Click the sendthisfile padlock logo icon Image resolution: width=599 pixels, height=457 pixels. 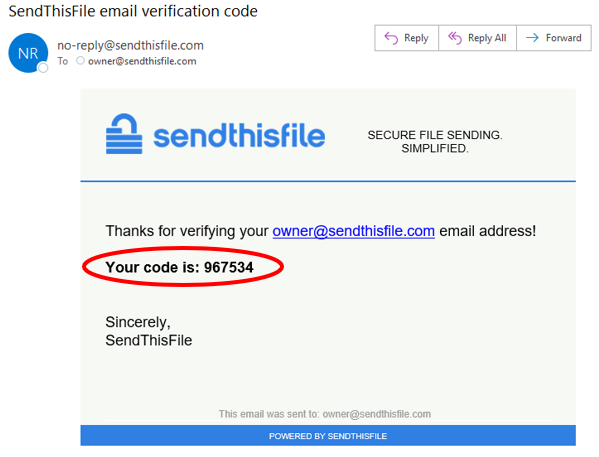click(x=124, y=134)
